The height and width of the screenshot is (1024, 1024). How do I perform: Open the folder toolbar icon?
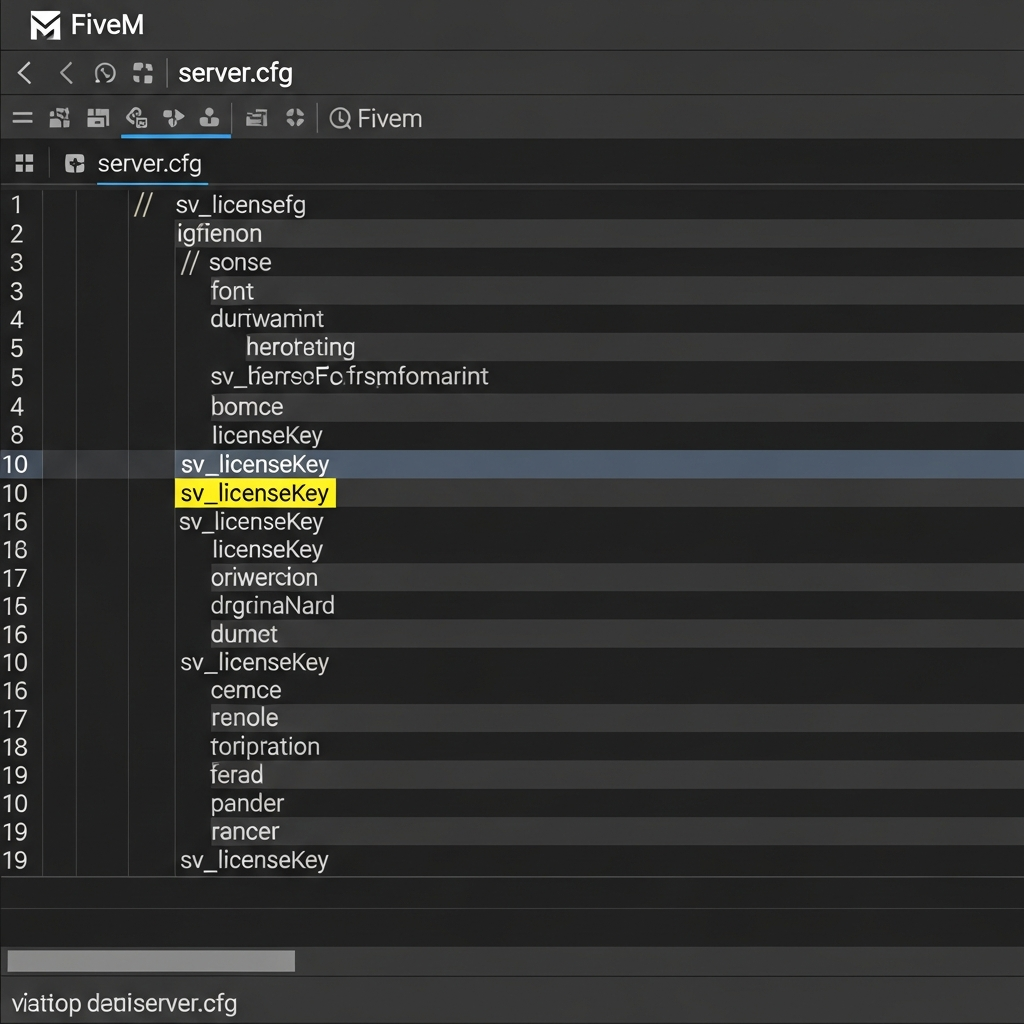click(x=256, y=118)
